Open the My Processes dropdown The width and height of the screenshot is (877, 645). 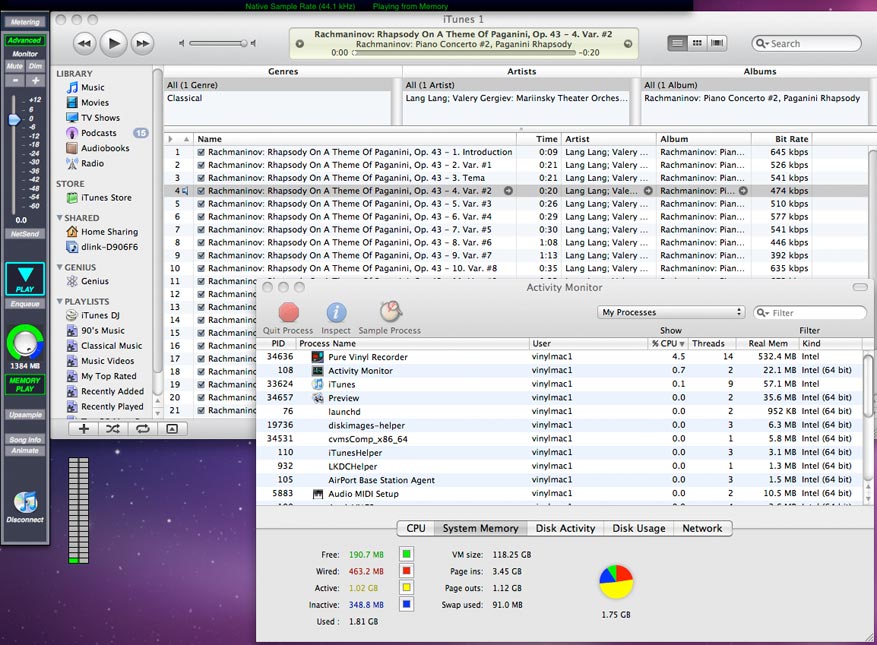(671, 312)
